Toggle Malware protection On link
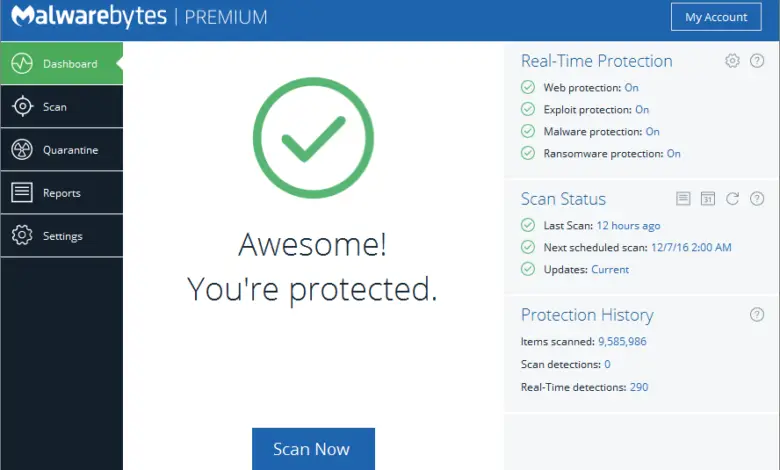The width and height of the screenshot is (780, 470). [652, 132]
